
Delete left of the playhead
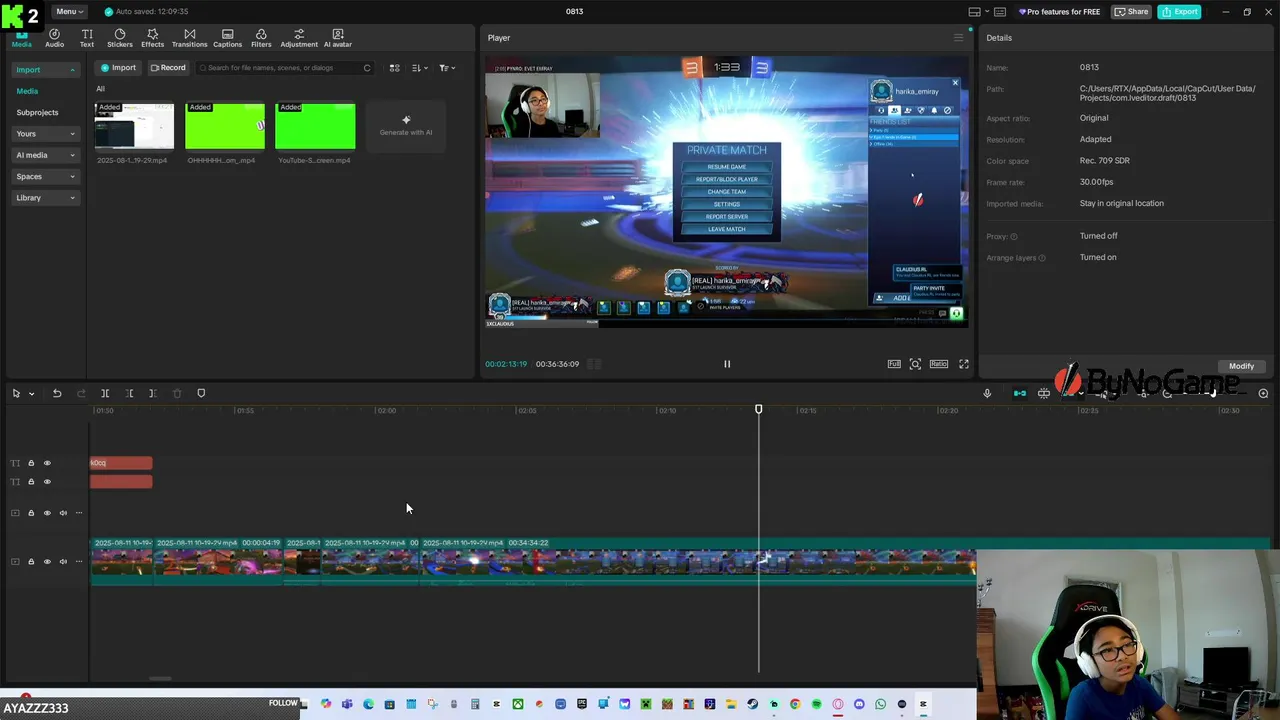(x=129, y=394)
